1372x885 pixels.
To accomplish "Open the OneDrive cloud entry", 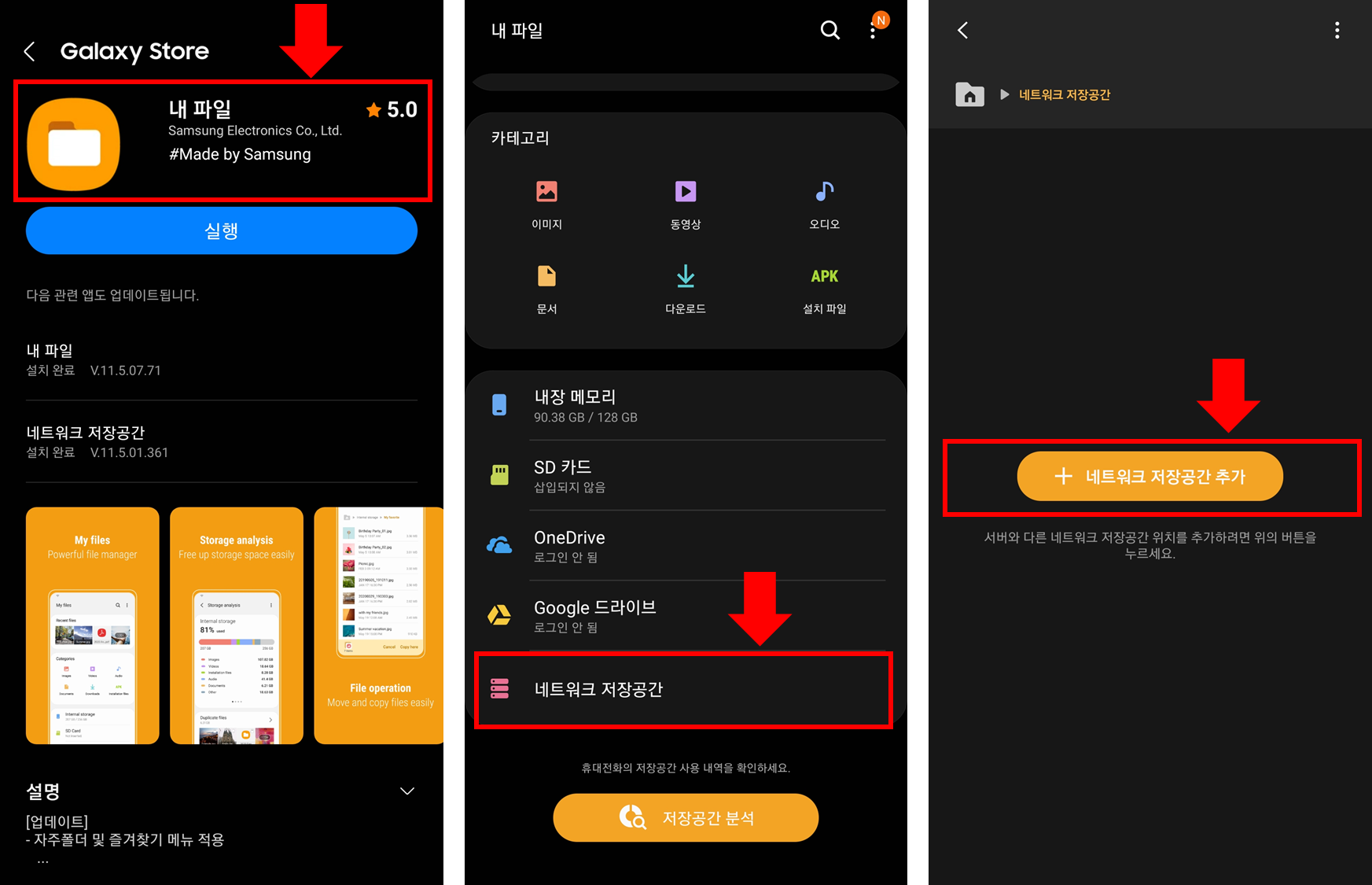I will pyautogui.click(x=684, y=545).
